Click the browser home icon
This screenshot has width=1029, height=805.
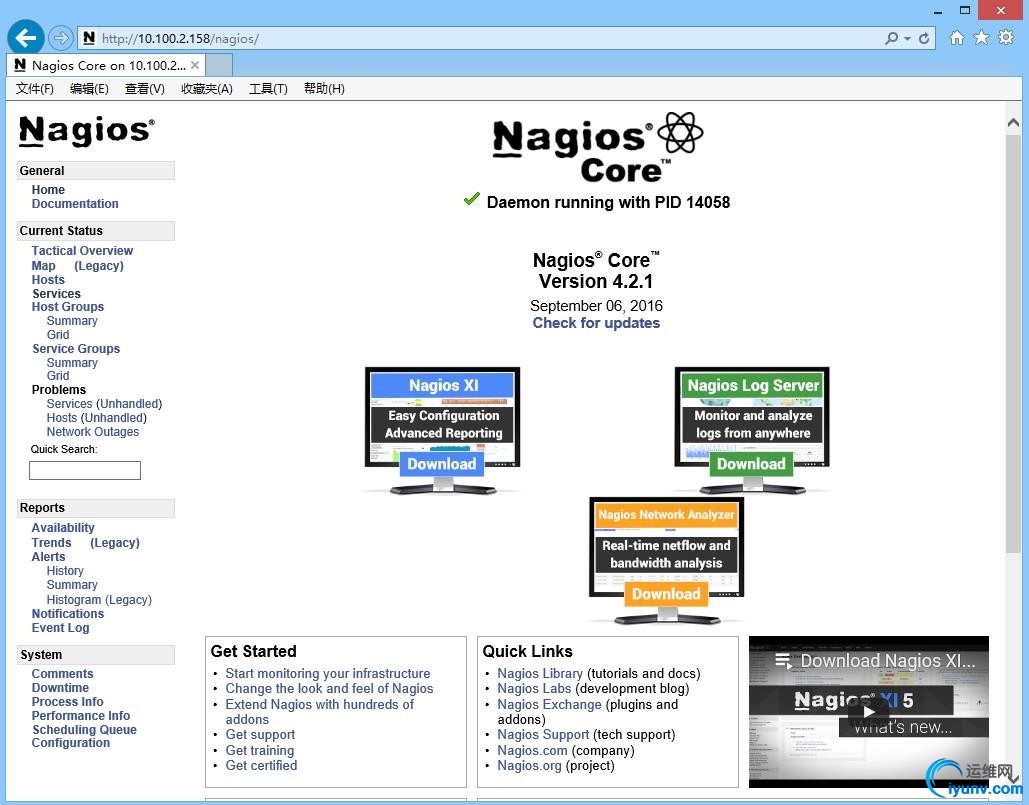tap(957, 37)
